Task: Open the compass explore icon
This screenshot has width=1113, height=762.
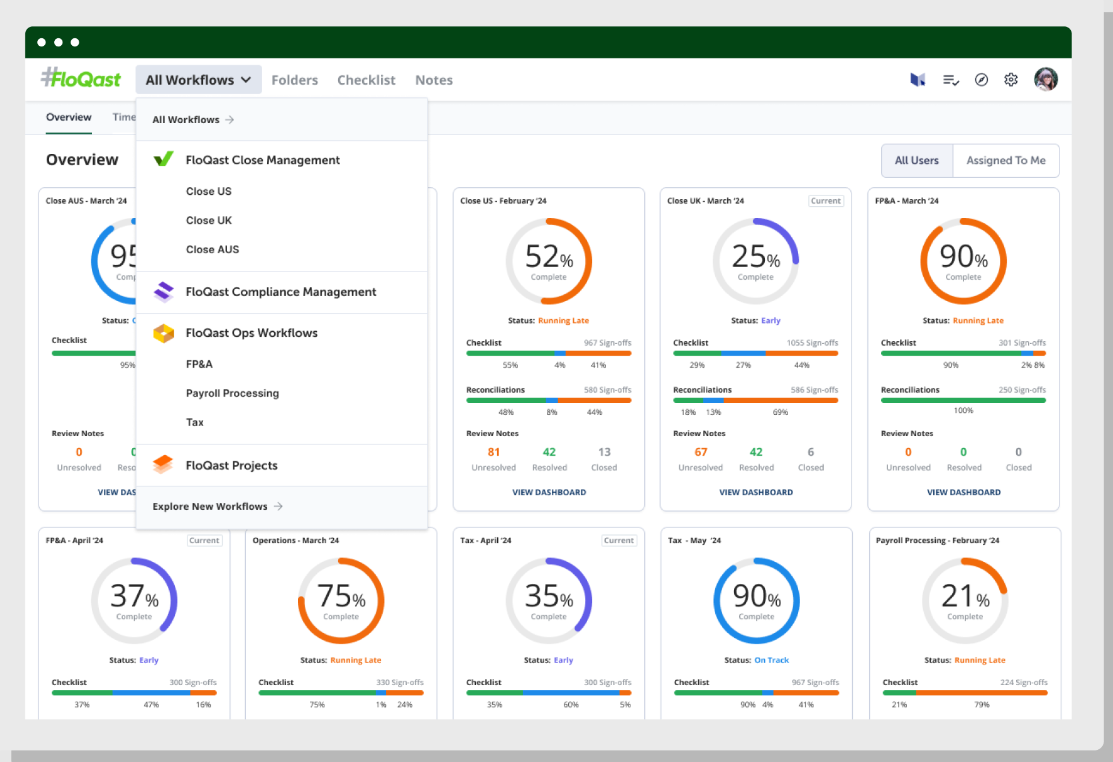Action: coord(981,80)
